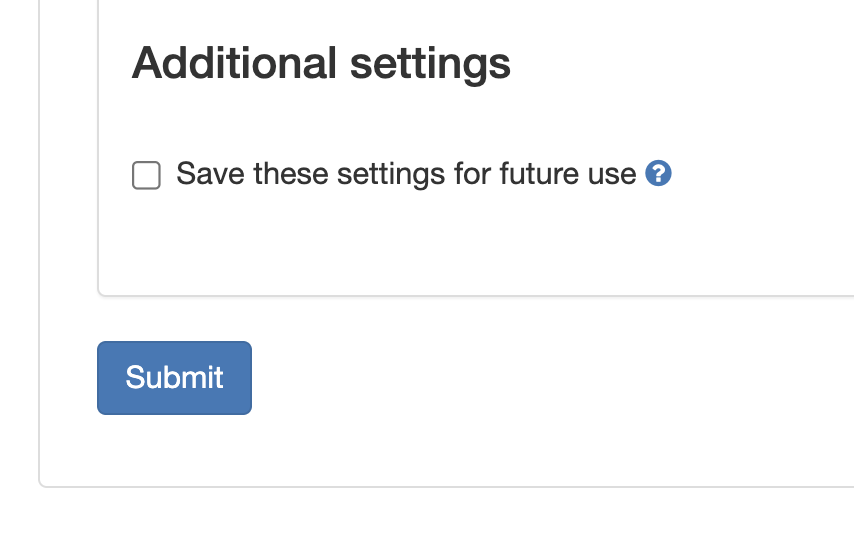Toggle the checkbox under Additional settings
Image resolution: width=854 pixels, height=544 pixels.
pyautogui.click(x=146, y=175)
